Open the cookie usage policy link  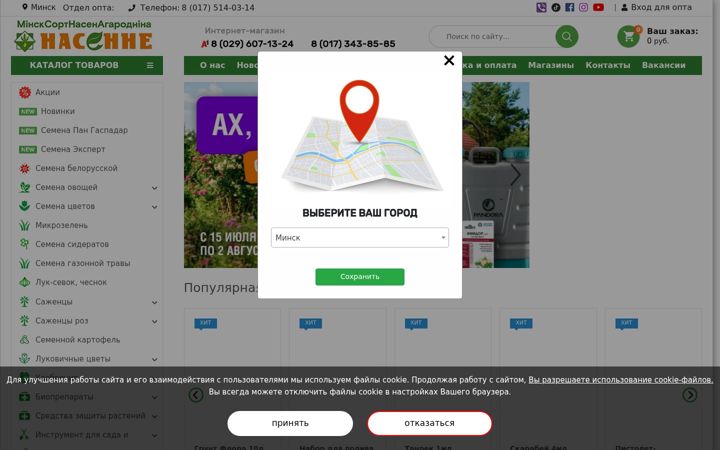[x=620, y=380]
